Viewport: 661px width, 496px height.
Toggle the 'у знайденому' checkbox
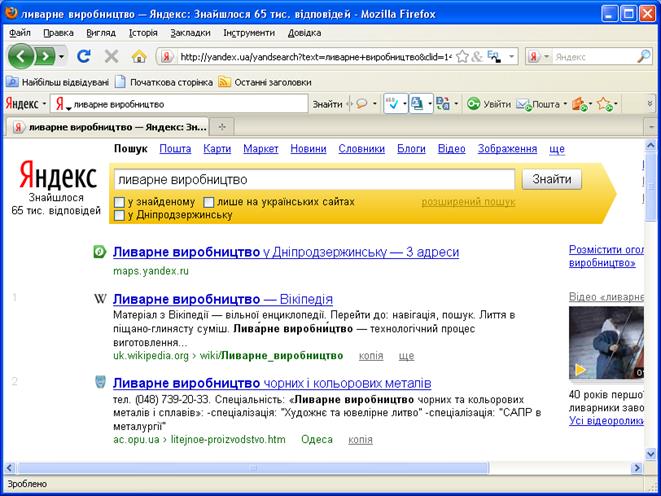[120, 202]
